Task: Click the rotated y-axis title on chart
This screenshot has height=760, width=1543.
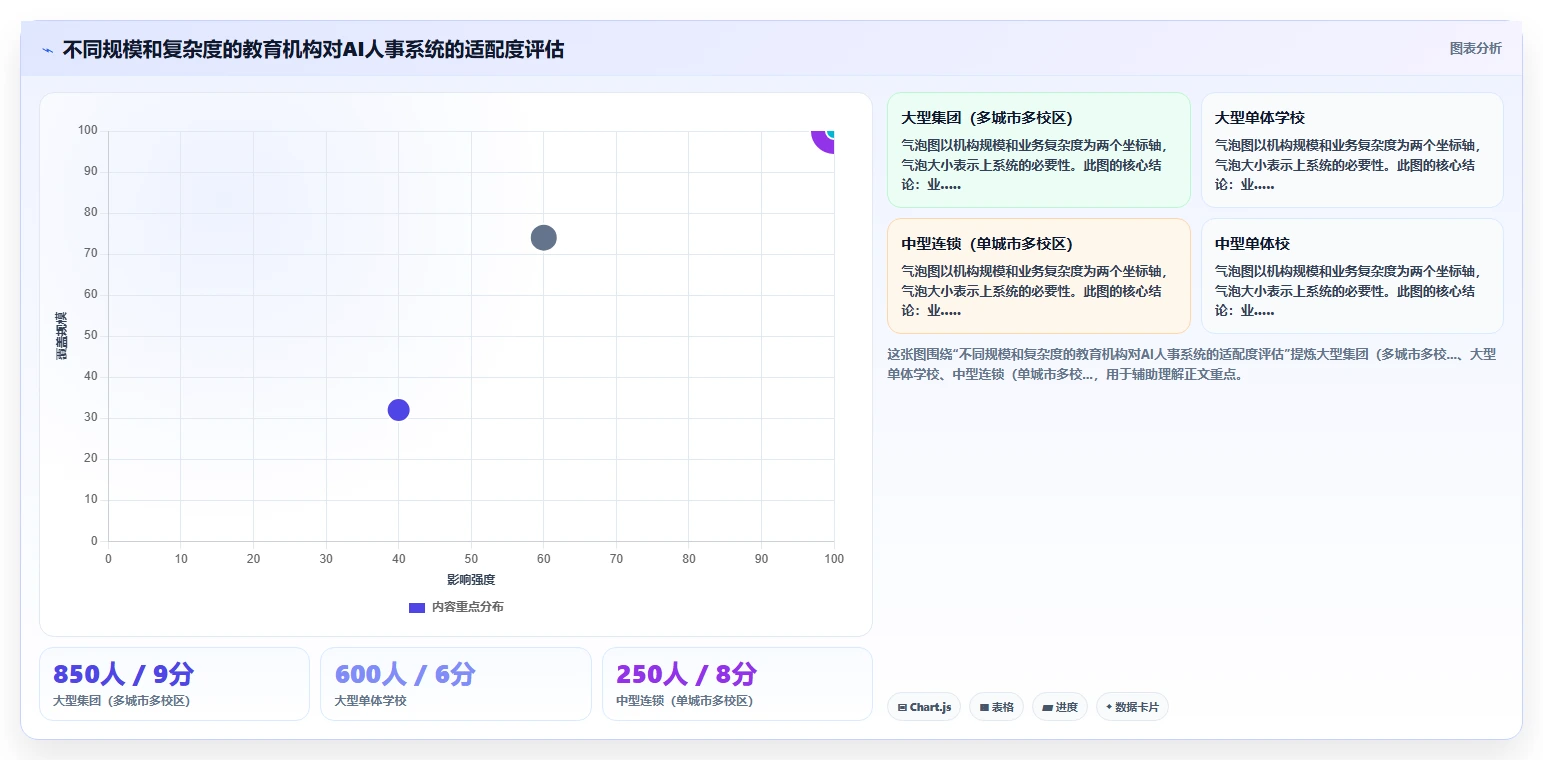Action: (x=61, y=336)
